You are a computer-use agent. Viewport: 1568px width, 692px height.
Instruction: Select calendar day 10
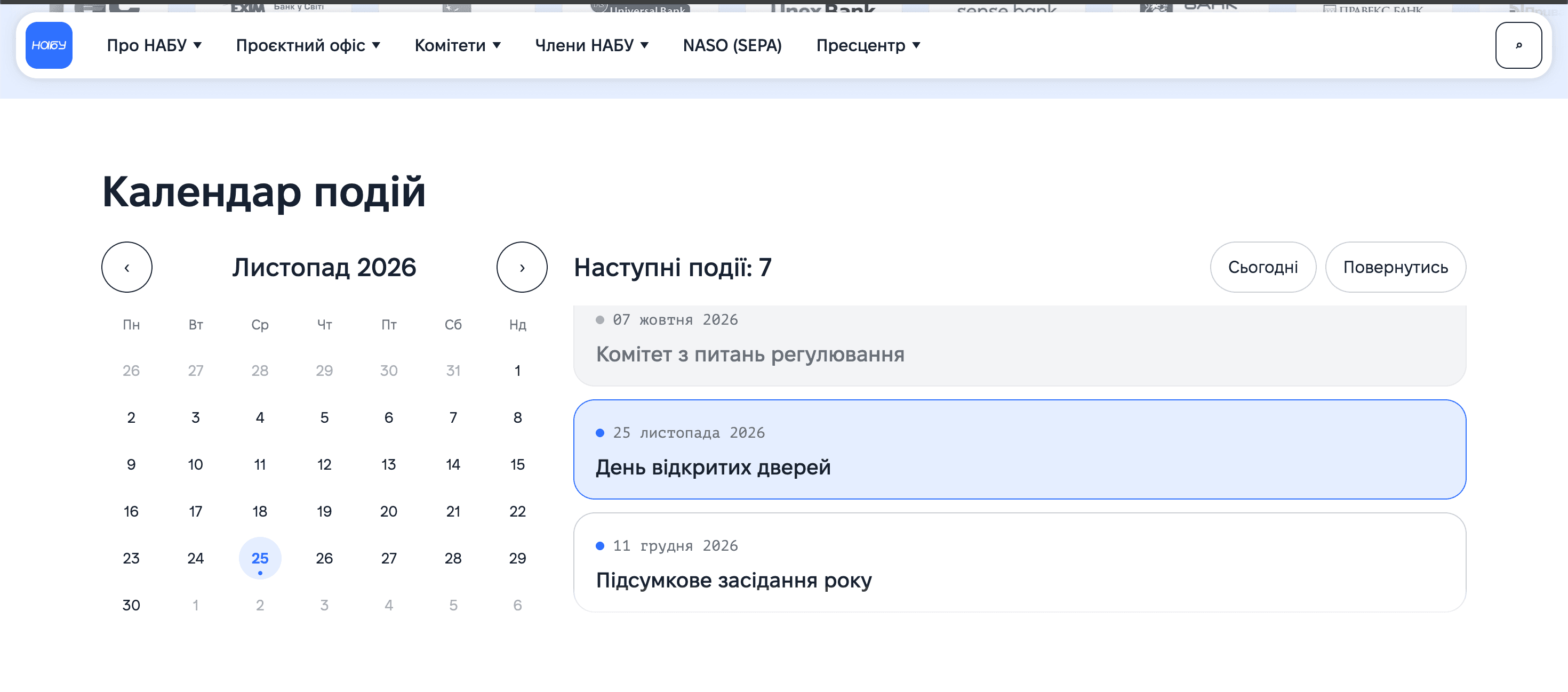pyautogui.click(x=195, y=464)
